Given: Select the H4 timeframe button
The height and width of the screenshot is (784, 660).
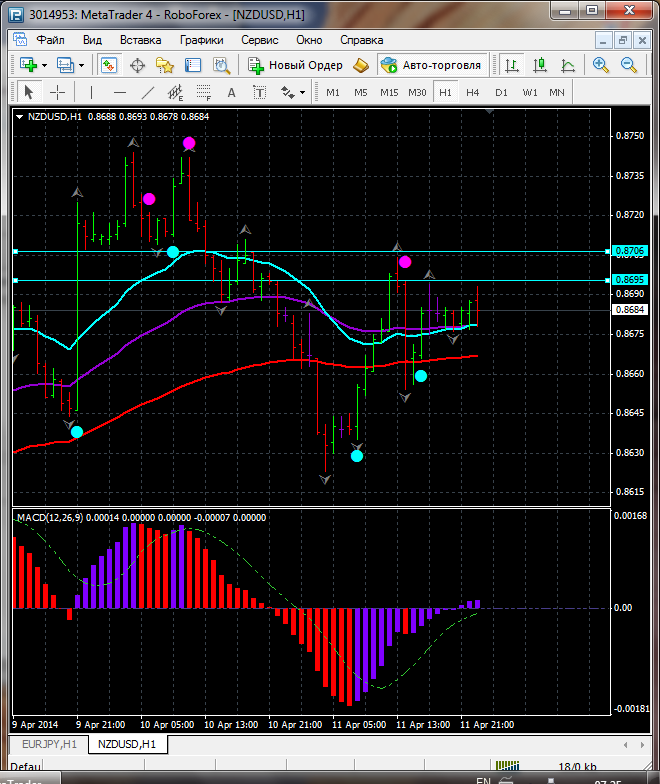Looking at the screenshot, I should coord(473,92).
